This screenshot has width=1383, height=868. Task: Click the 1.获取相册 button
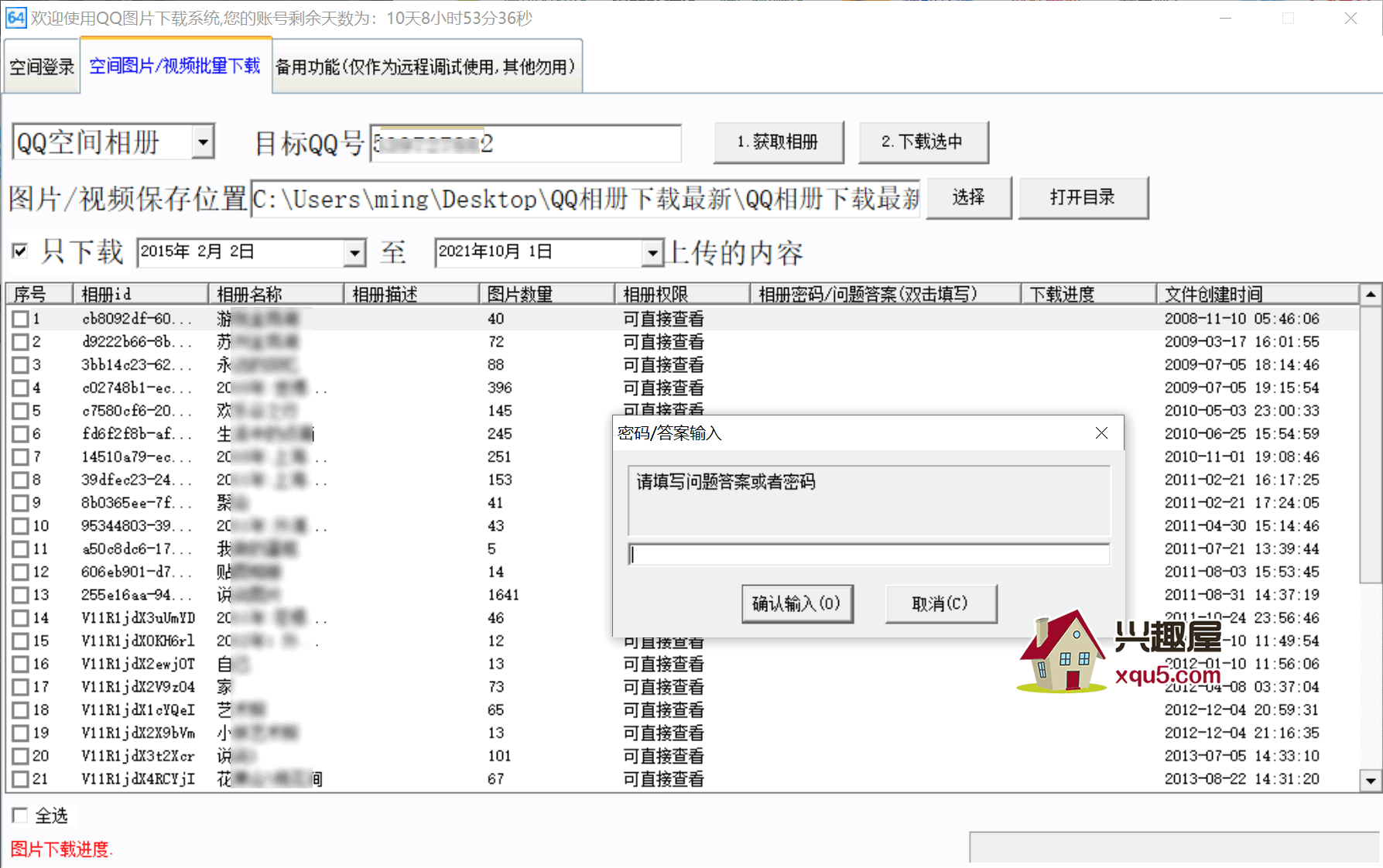tap(778, 142)
